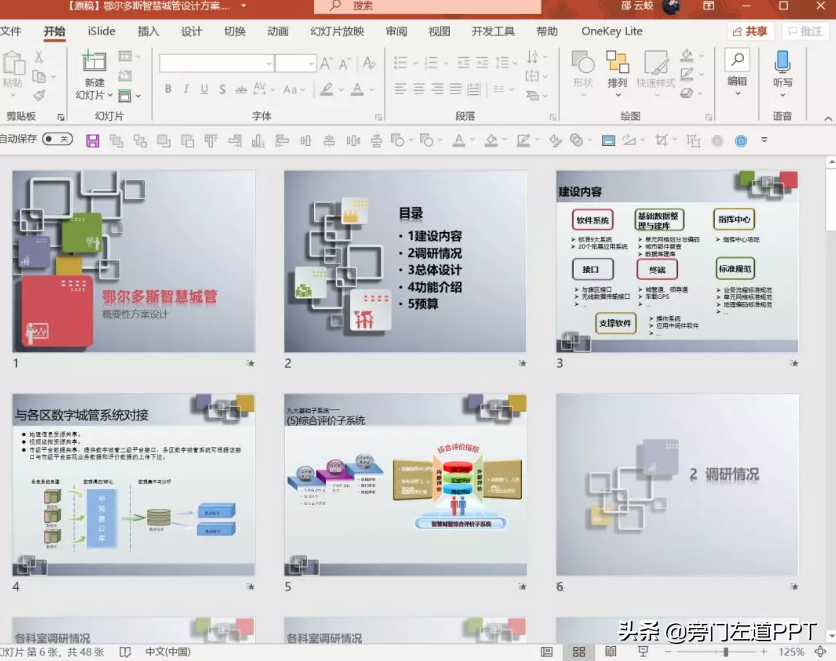Switch to the iSlide tab

coord(101,31)
